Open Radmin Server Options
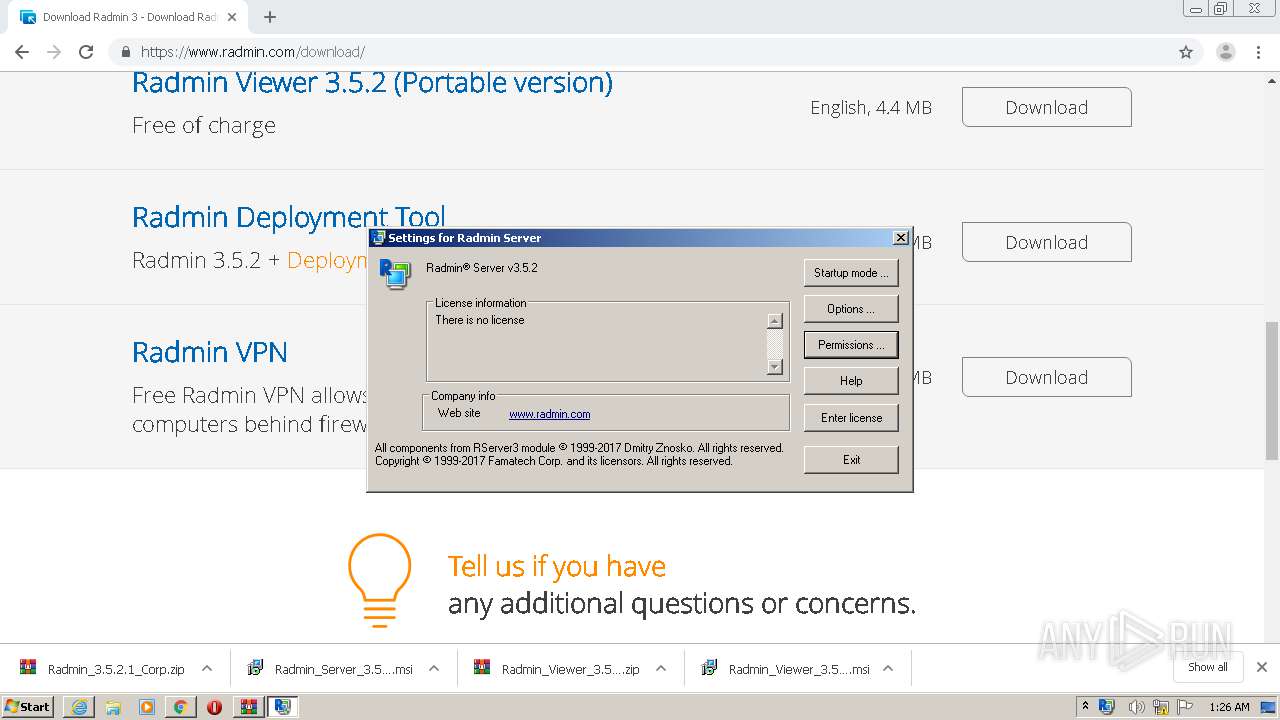Image resolution: width=1280 pixels, height=720 pixels. [x=851, y=309]
